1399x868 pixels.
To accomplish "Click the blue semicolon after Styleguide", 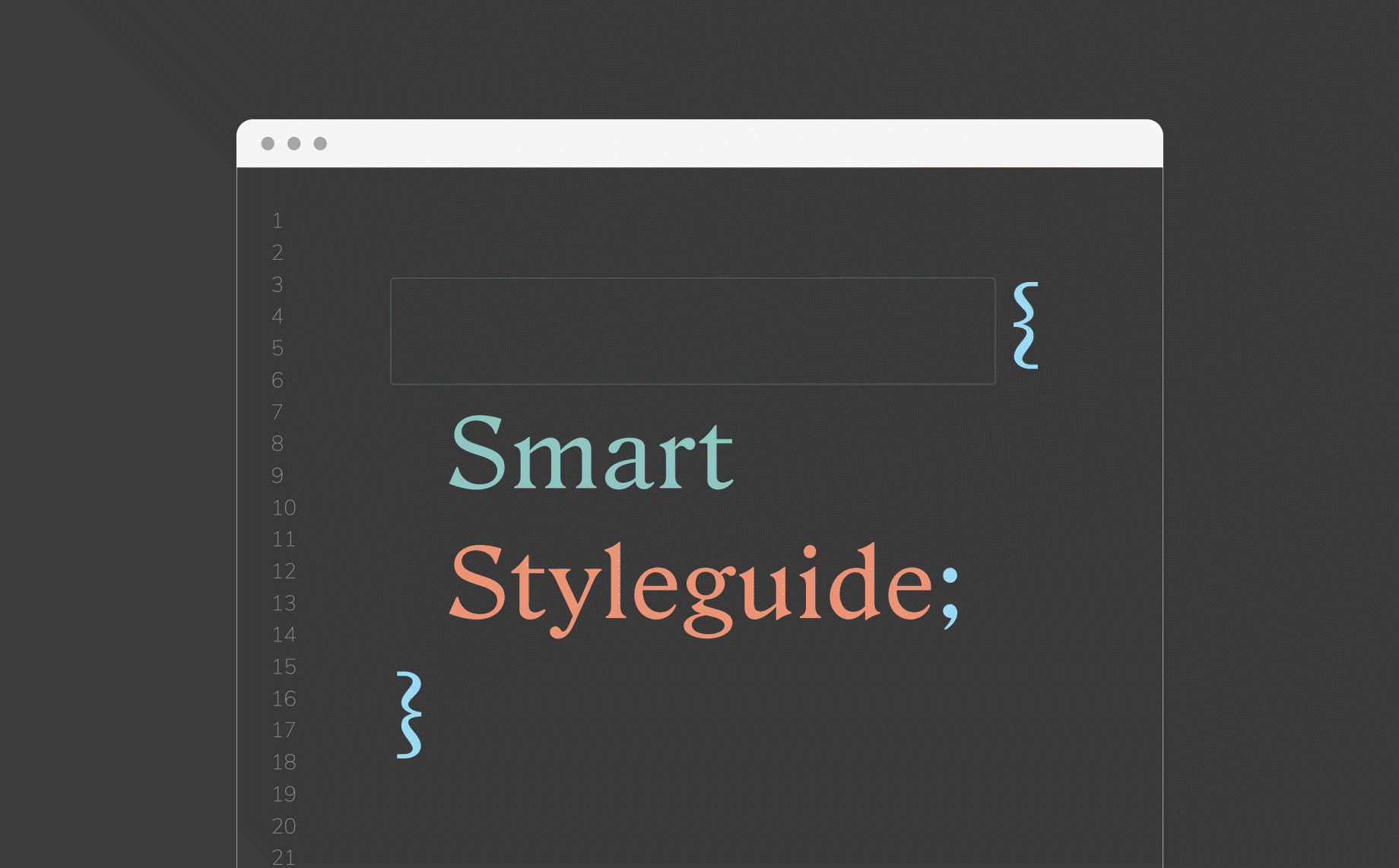I will tap(950, 595).
